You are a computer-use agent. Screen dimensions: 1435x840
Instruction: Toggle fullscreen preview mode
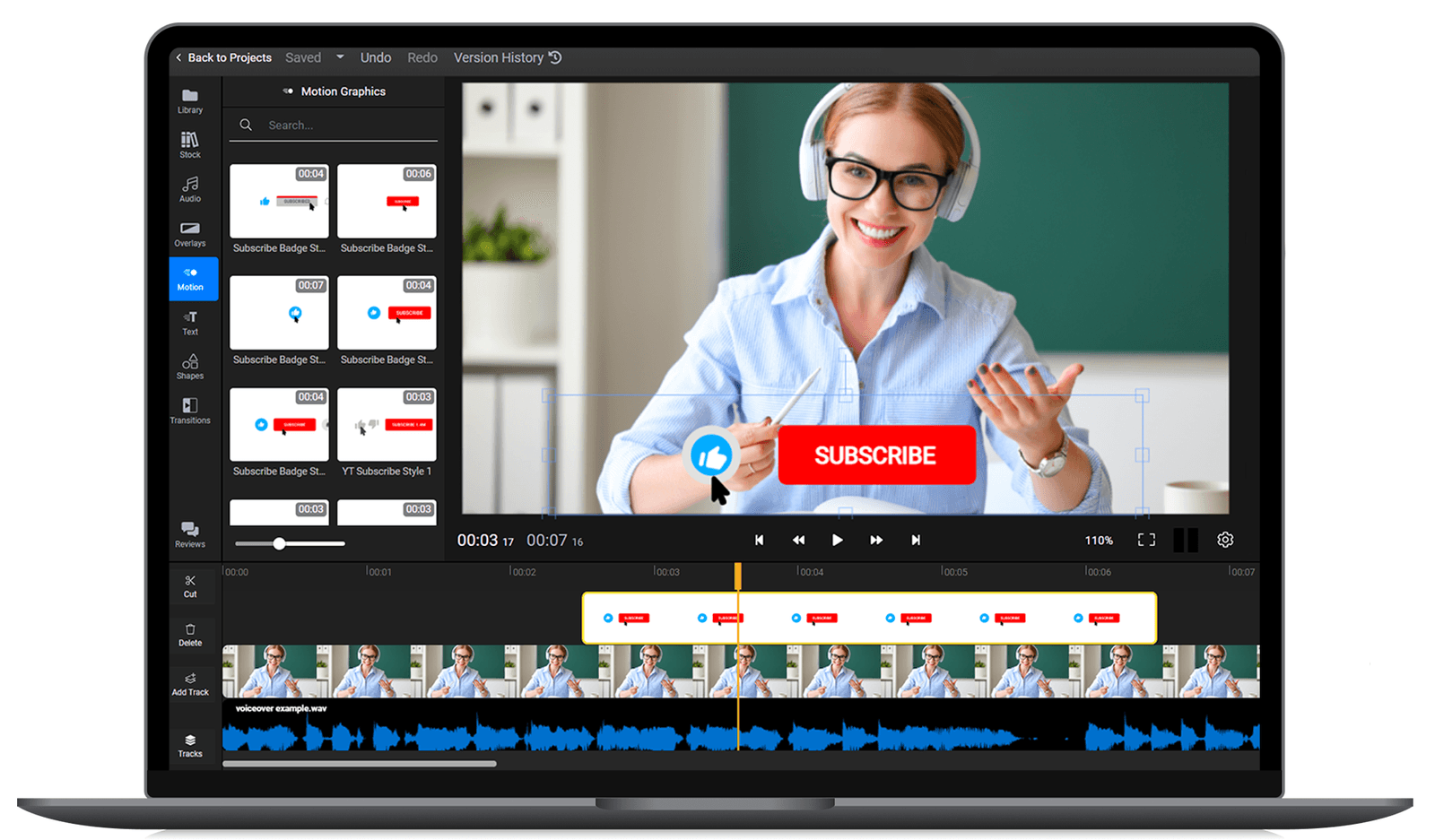pos(1145,540)
